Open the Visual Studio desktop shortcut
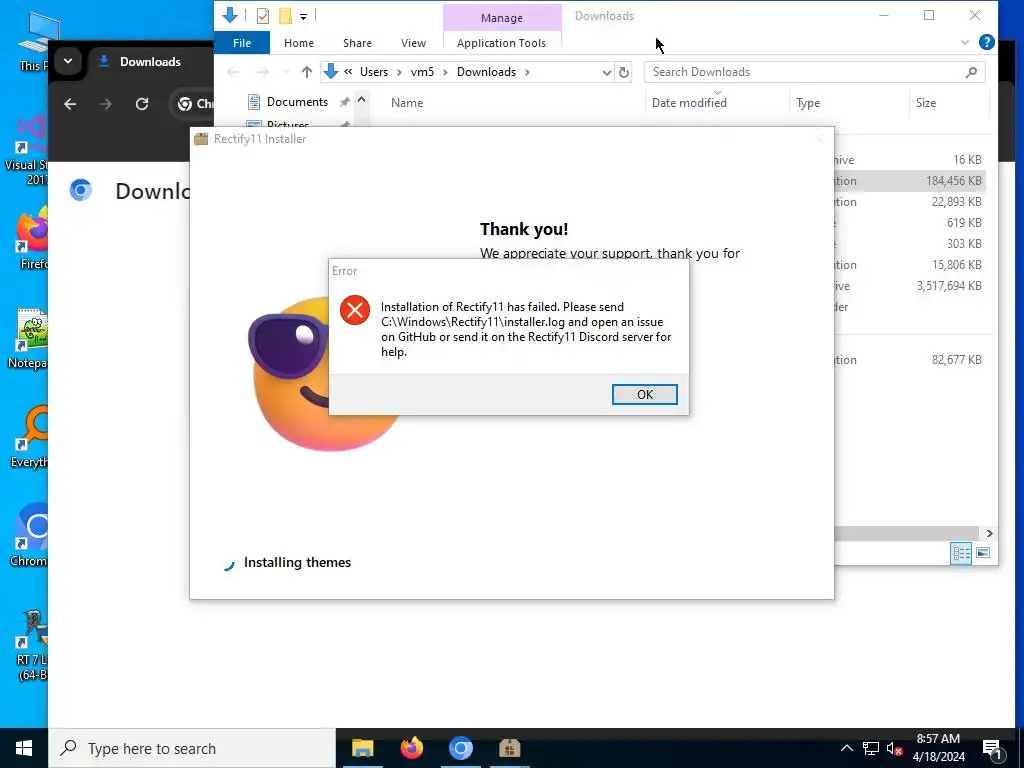 tap(27, 150)
